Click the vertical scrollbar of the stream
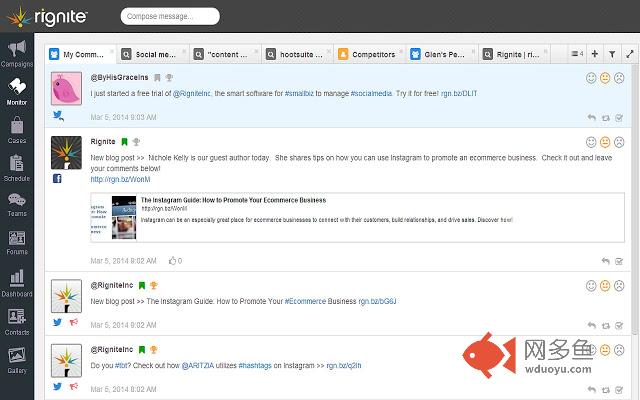Viewport: 640px width, 400px height. tap(636, 200)
